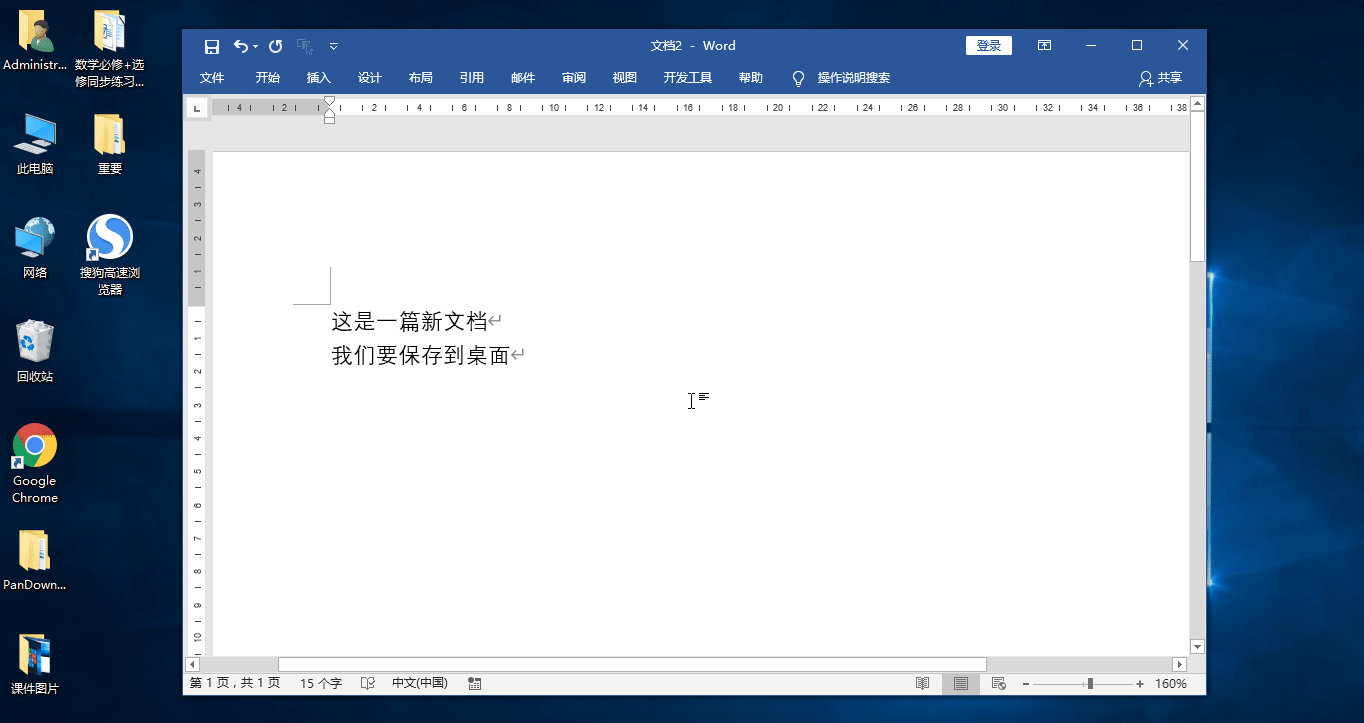
Task: Open Read Mode from the status bar
Action: (x=922, y=683)
